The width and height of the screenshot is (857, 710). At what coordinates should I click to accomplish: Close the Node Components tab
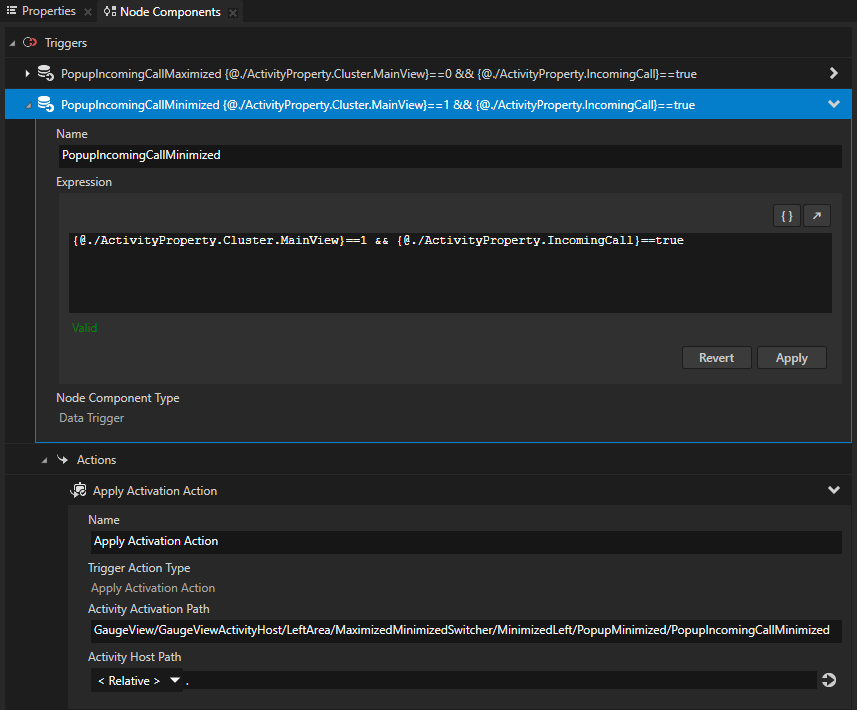(x=233, y=12)
